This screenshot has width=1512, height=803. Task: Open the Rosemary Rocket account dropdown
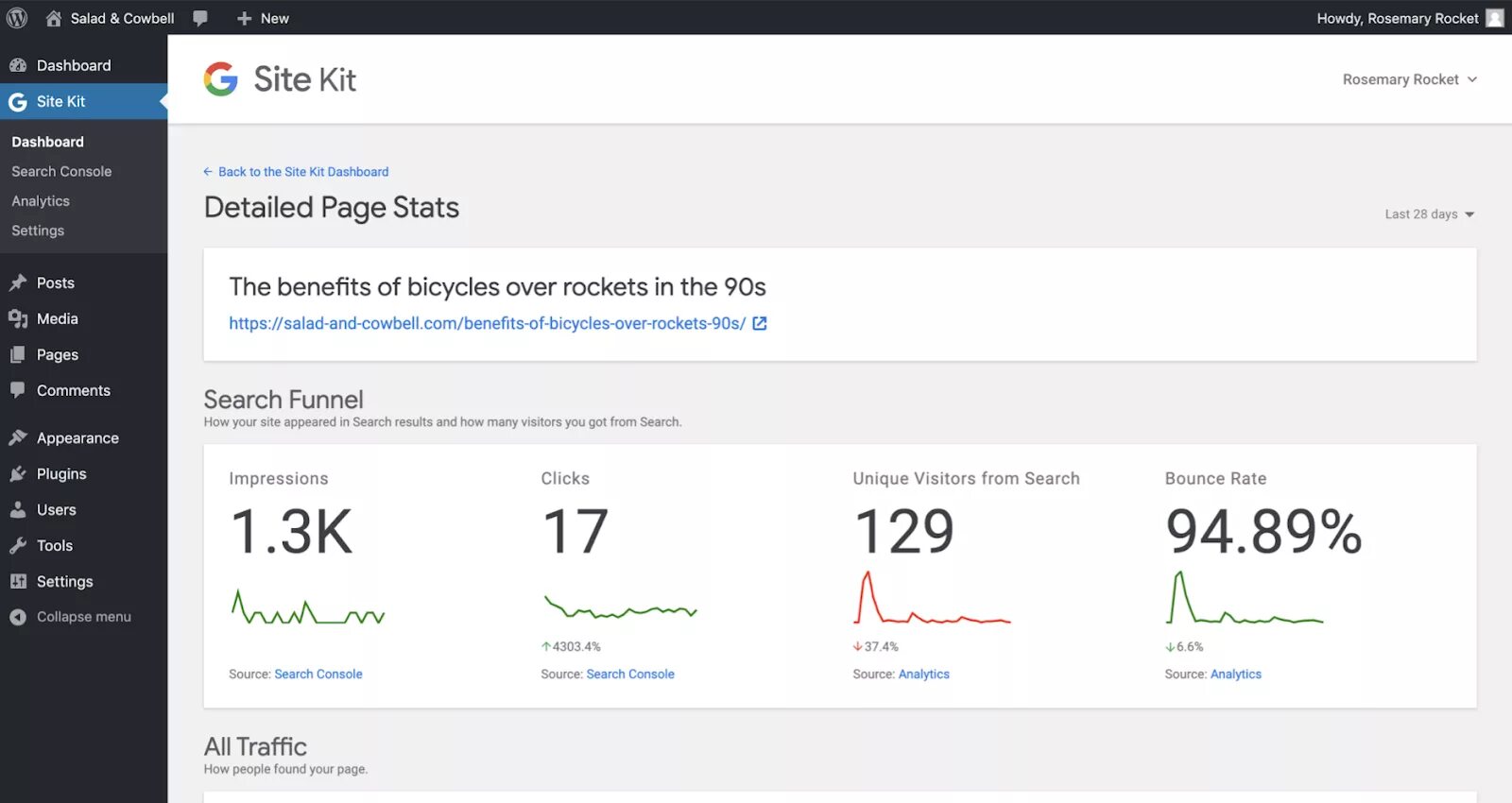[1409, 79]
